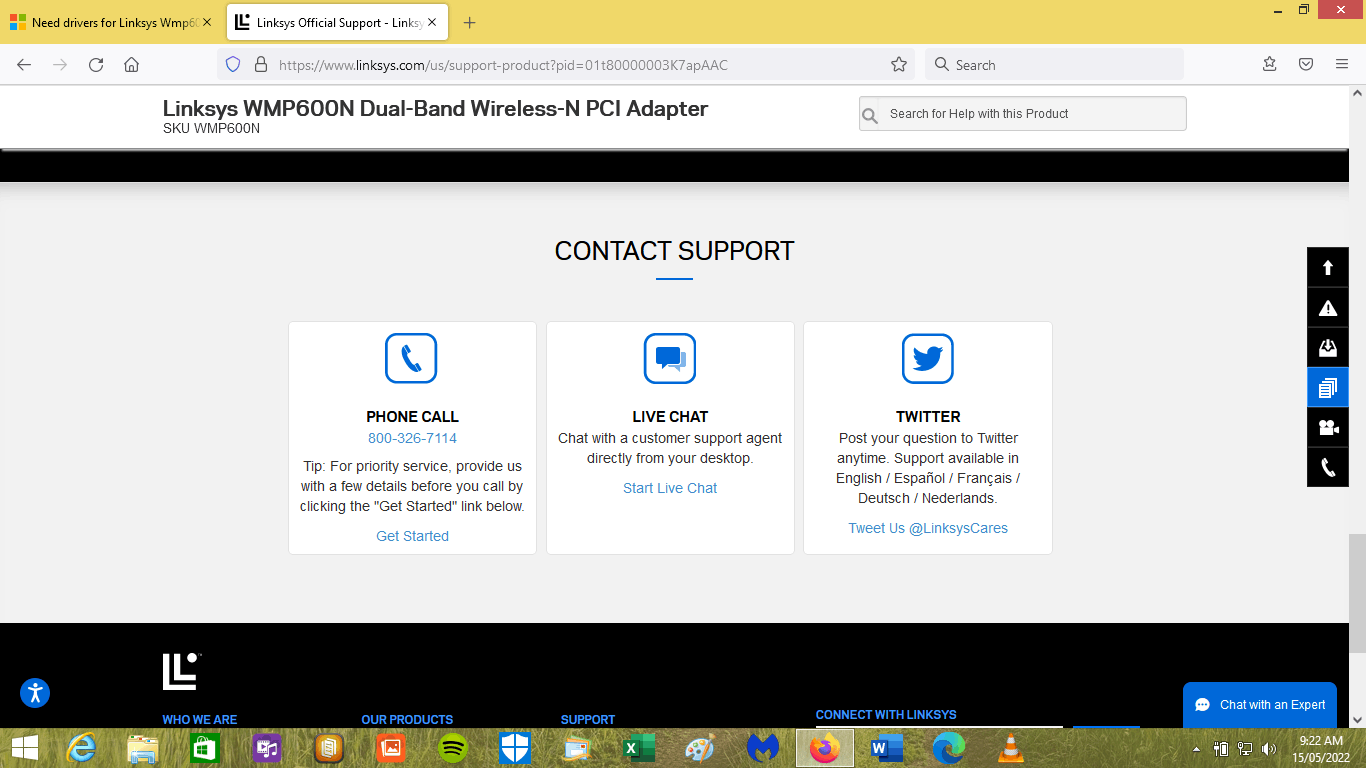Open Microsoft Edge from taskbar
1366x768 pixels.
[x=949, y=748]
